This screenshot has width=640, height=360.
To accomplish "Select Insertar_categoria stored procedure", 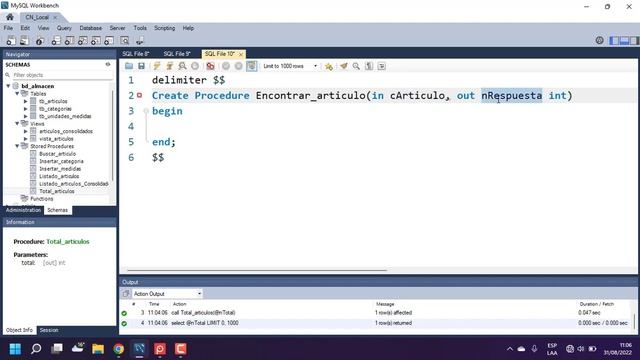I will tap(61, 161).
